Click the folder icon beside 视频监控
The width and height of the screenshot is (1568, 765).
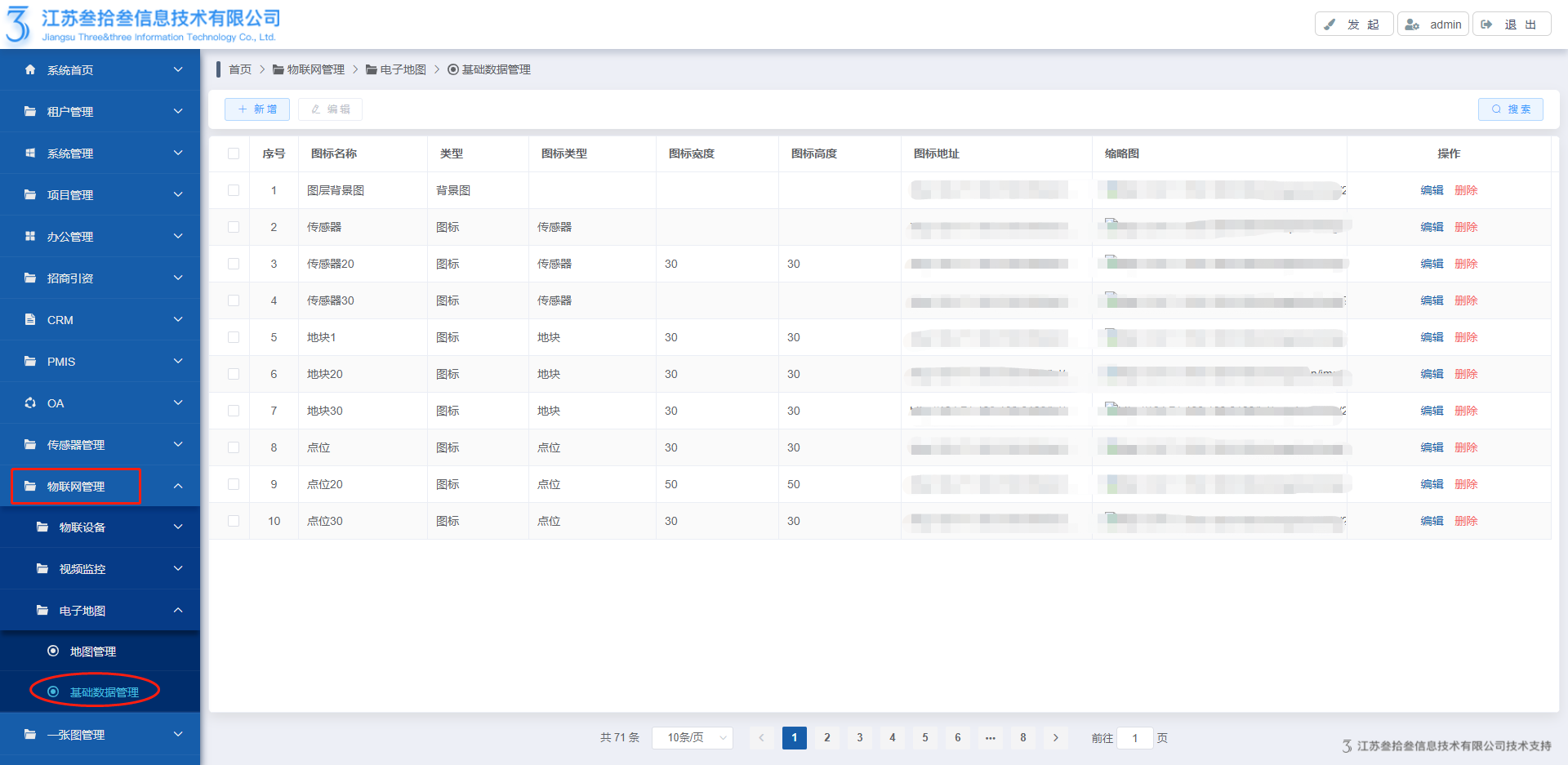(42, 569)
